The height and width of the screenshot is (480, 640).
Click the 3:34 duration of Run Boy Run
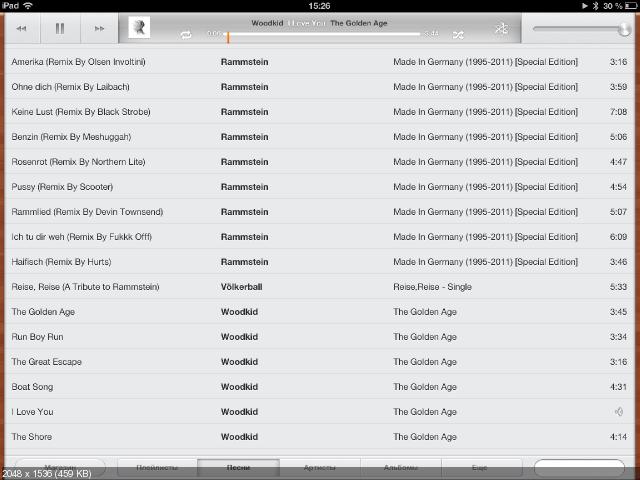tap(618, 337)
